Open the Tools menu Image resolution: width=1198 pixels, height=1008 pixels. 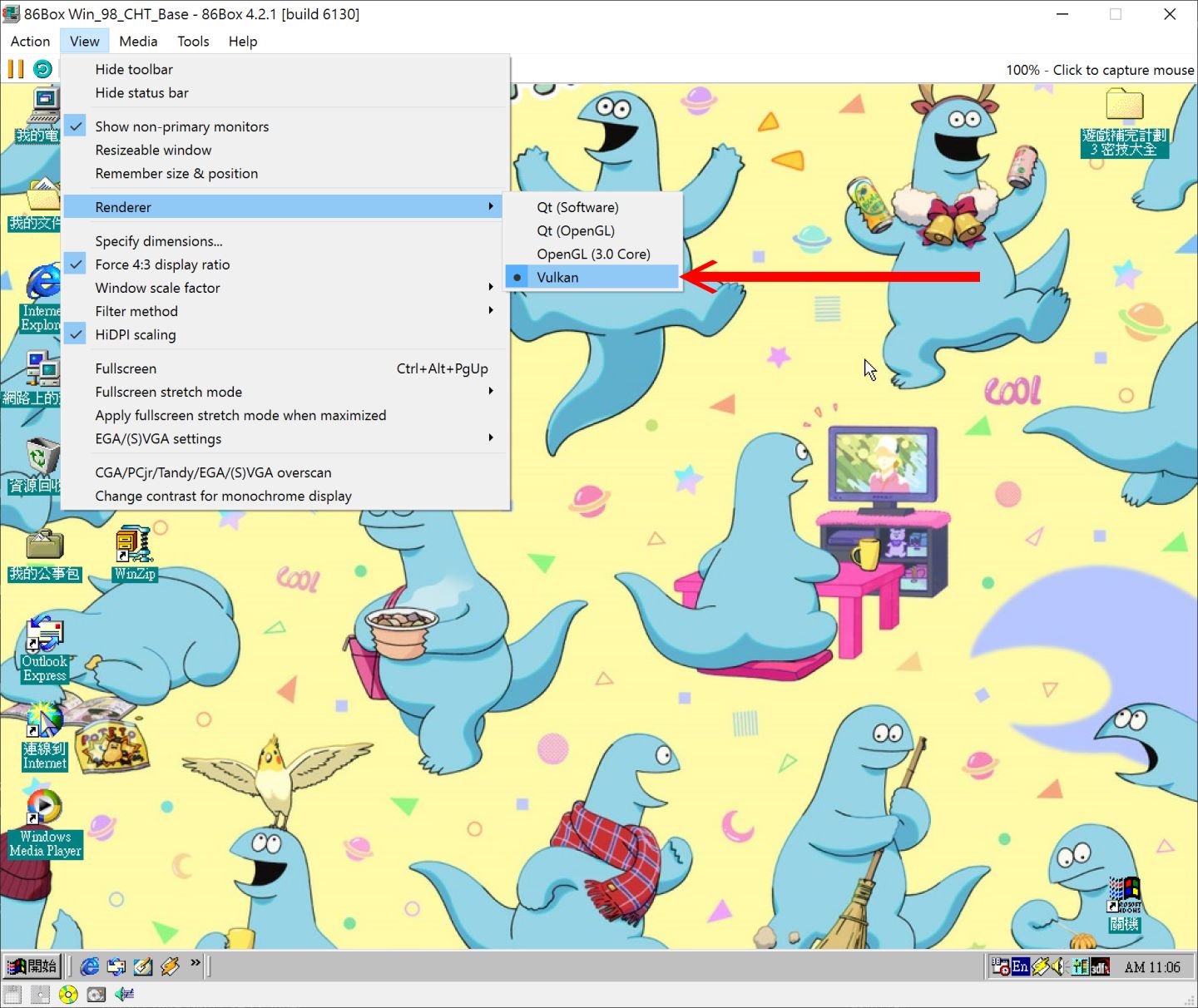tap(193, 41)
